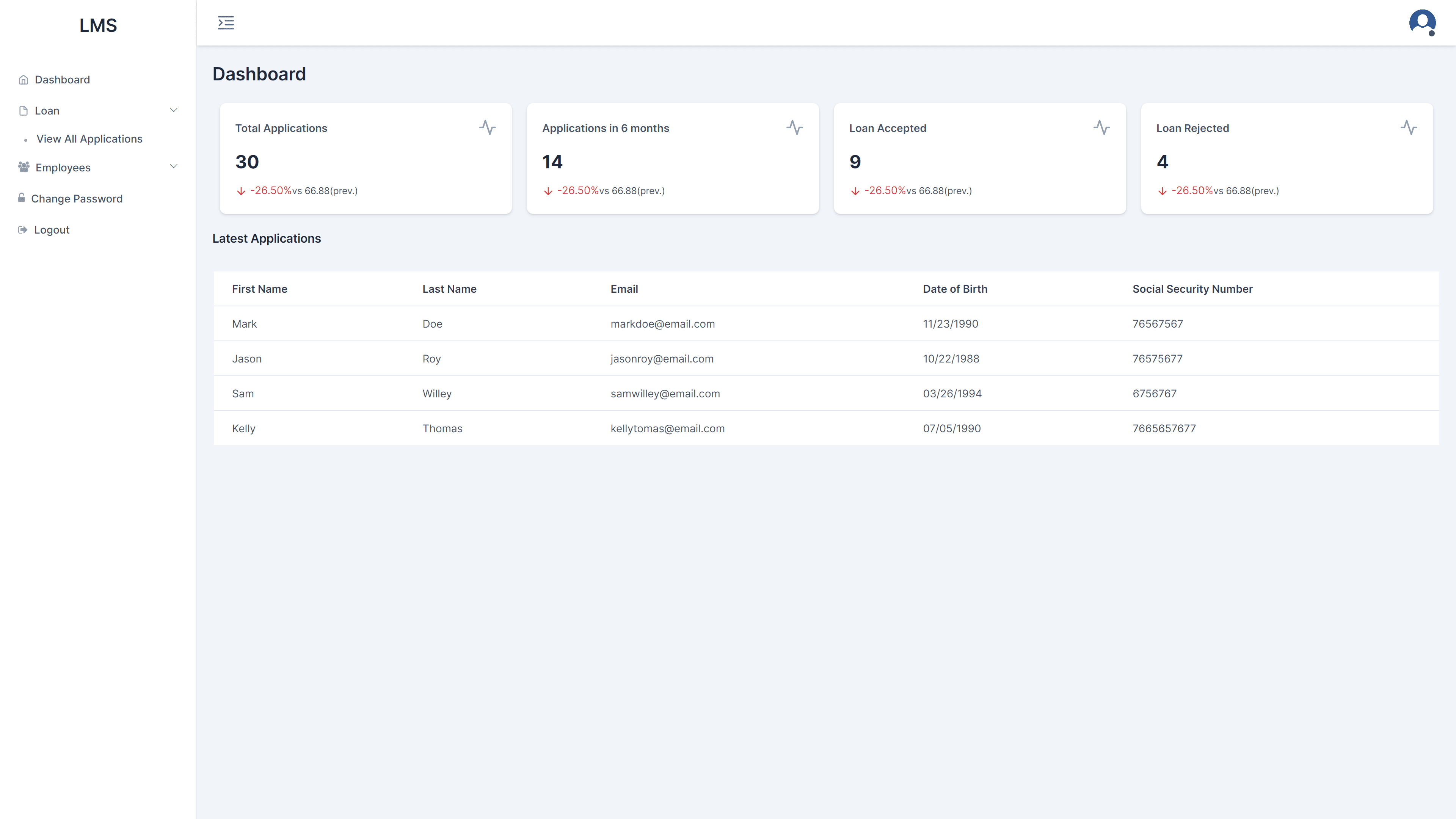Screen dimensions: 1456x819
Task: Click the Logout exit icon
Action: [x=23, y=229]
